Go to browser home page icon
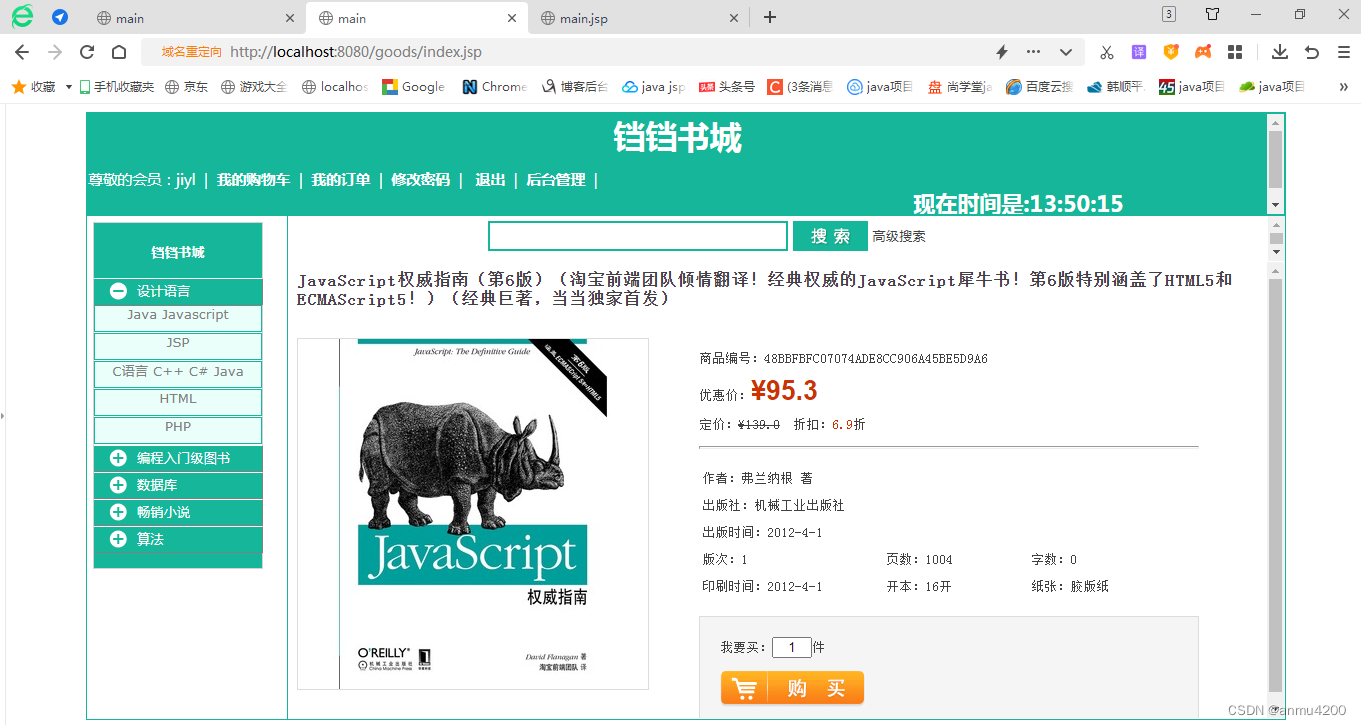The height and width of the screenshot is (725, 1361). point(118,52)
